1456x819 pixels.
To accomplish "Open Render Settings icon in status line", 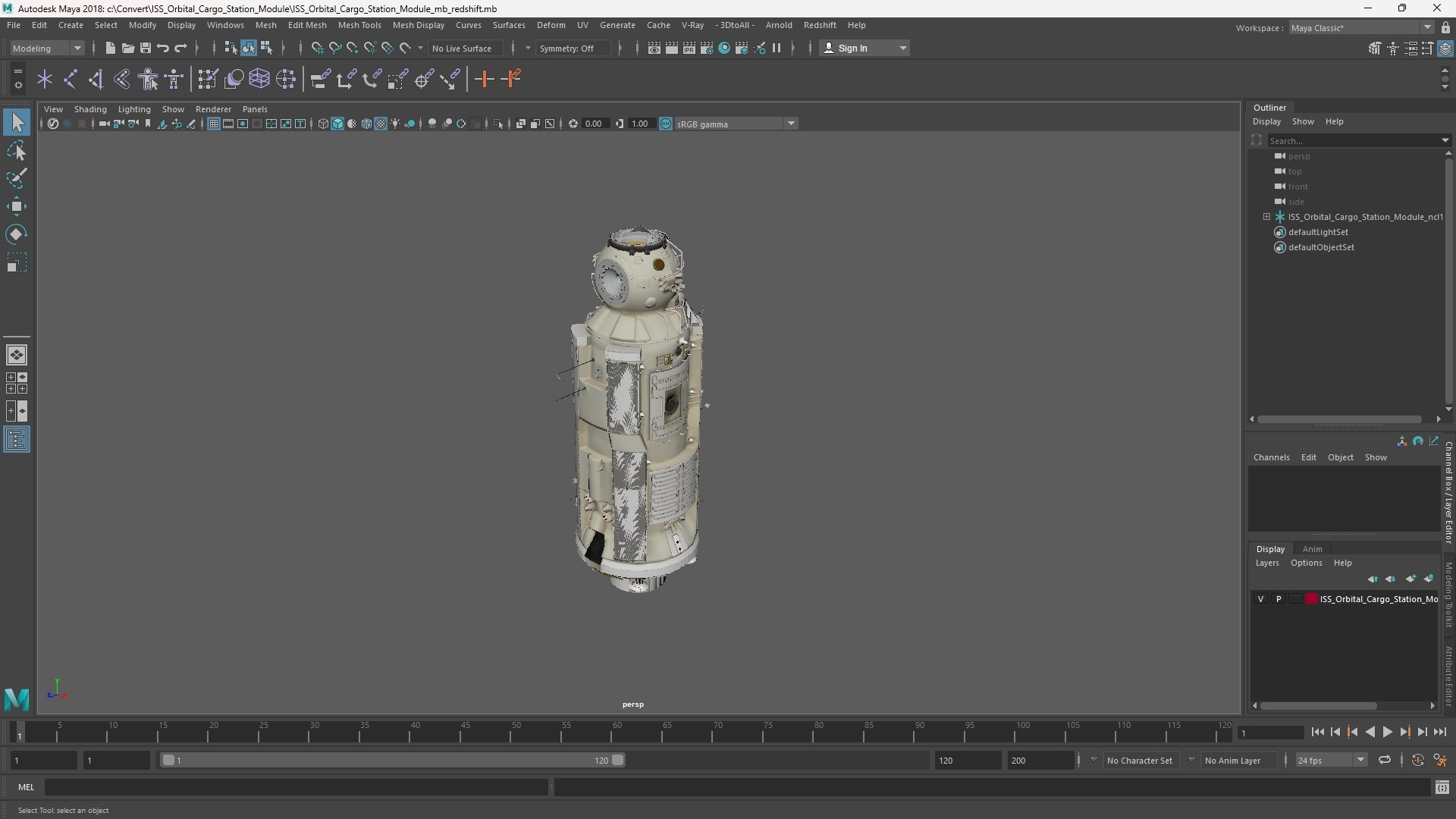I will 706,48.
